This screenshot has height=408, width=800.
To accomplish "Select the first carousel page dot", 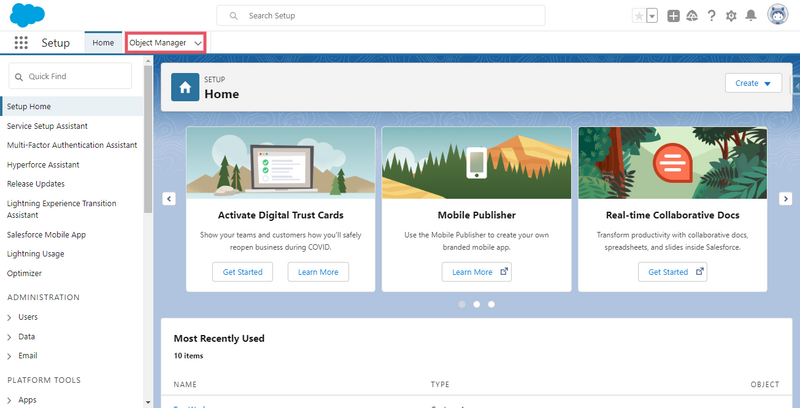I will 462,304.
